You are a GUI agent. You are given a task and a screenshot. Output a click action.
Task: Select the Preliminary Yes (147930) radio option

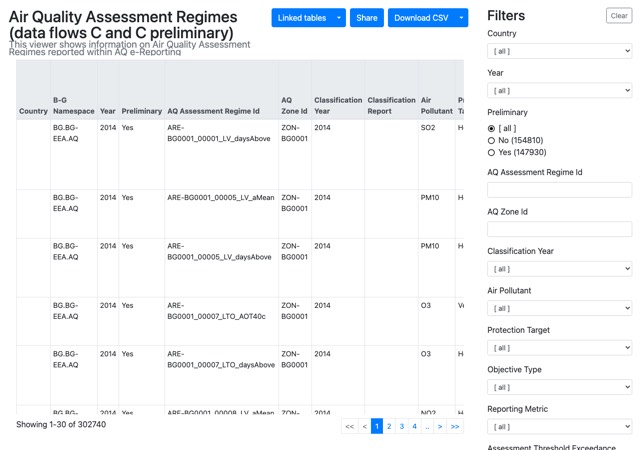[x=491, y=152]
